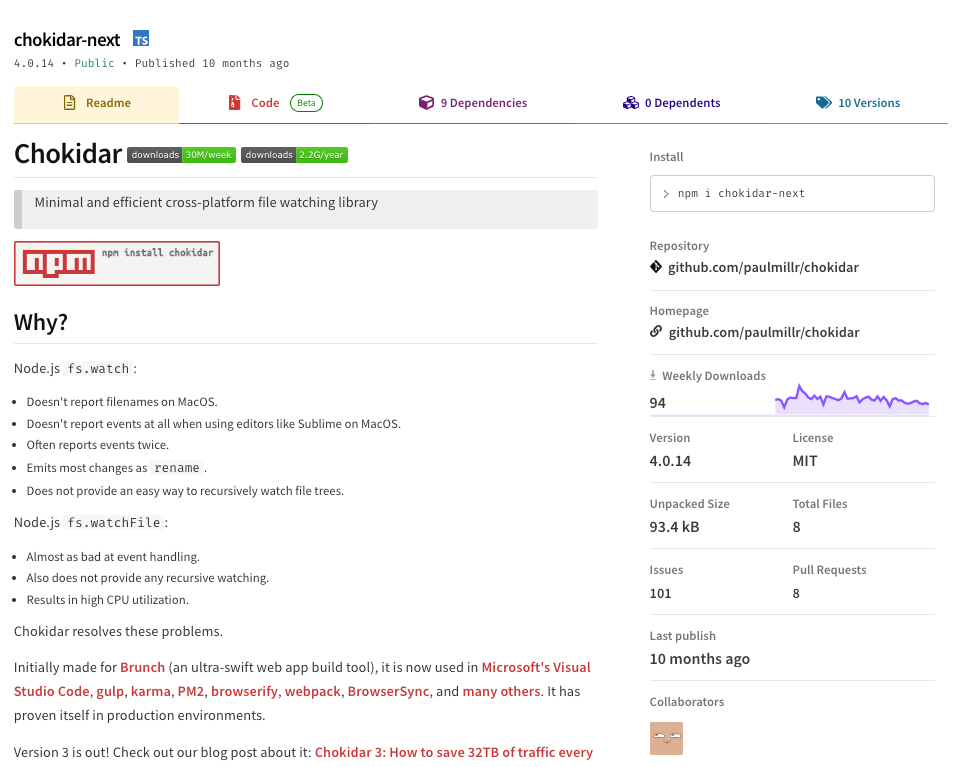The image size is (977, 767).
Task: Click the git icon beside Repository link
Action: point(656,268)
